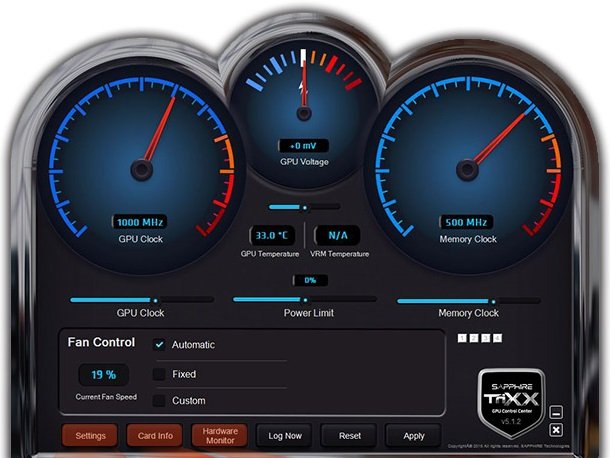Click the GPU Clock gauge dial center
Screen dimensions: 610x458
[141, 170]
